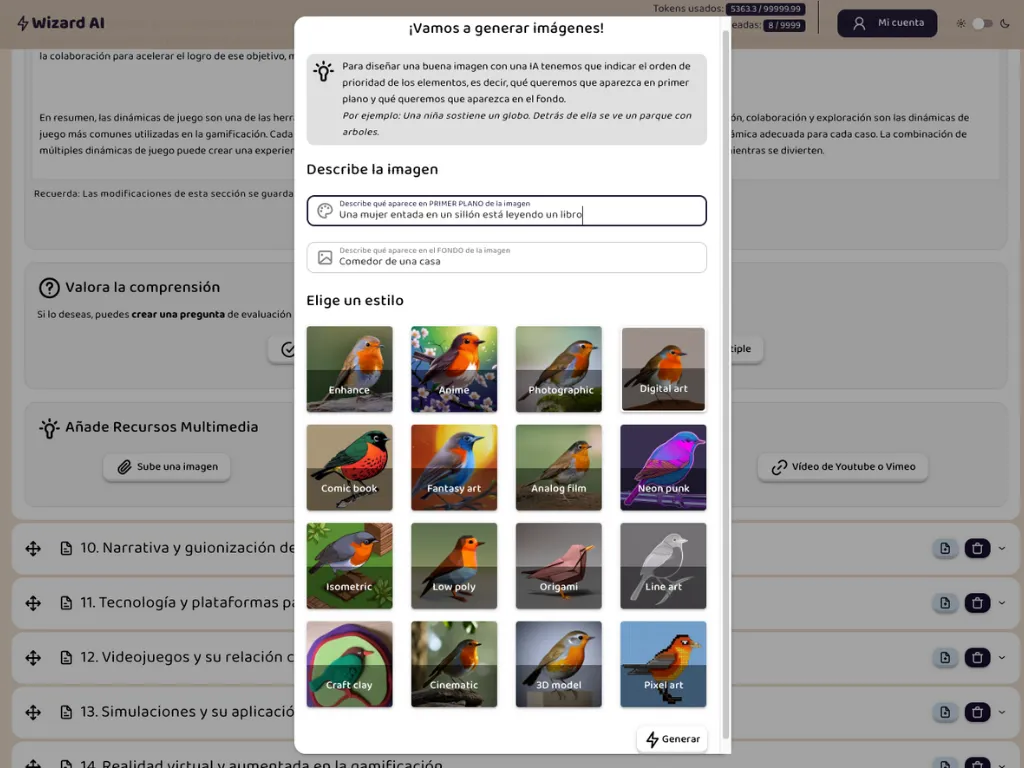This screenshot has height=768, width=1024.
Task: Click the picture icon in background field
Action: [x=325, y=257]
